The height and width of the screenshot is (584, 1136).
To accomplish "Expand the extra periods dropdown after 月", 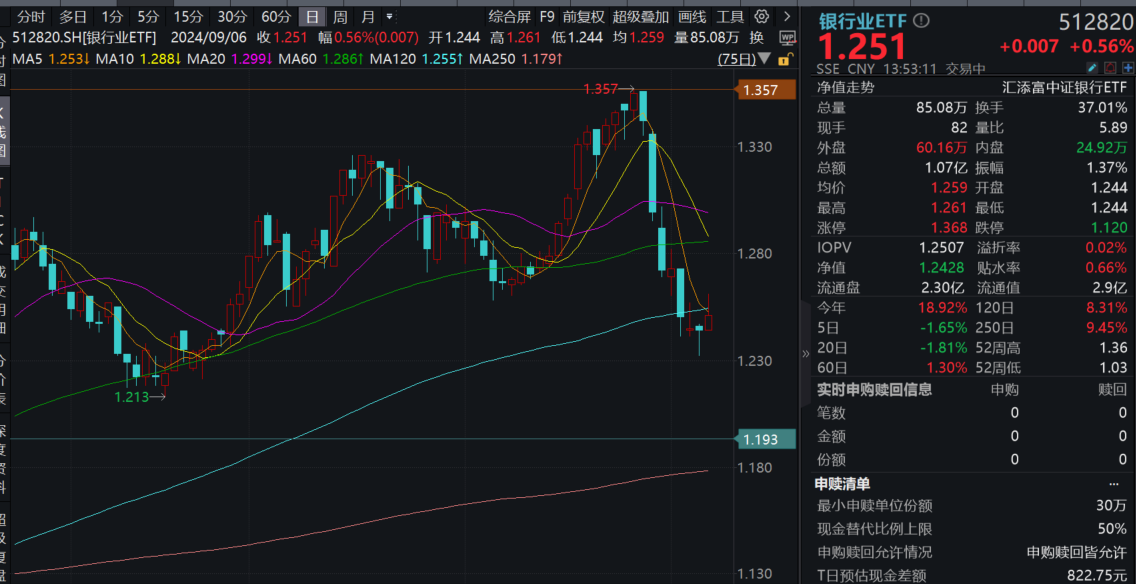I will point(390,16).
